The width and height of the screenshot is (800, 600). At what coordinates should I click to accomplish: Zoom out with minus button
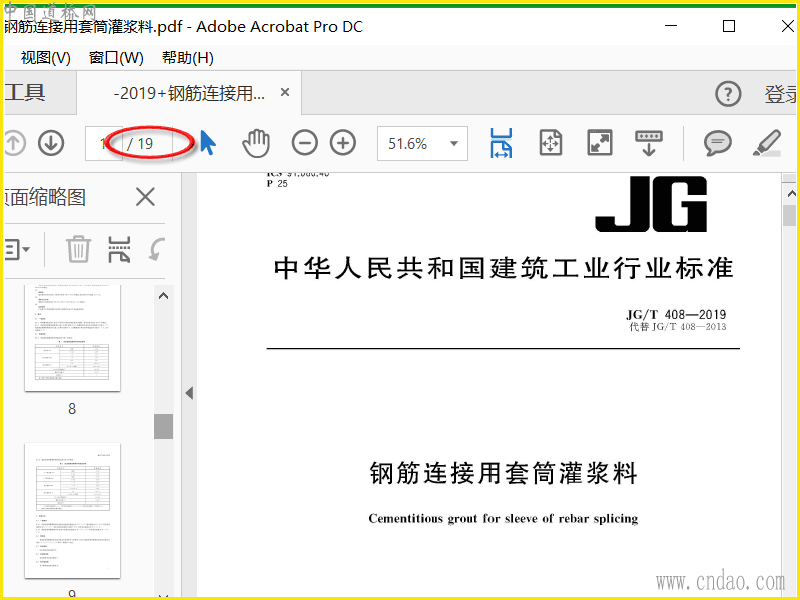[x=305, y=143]
